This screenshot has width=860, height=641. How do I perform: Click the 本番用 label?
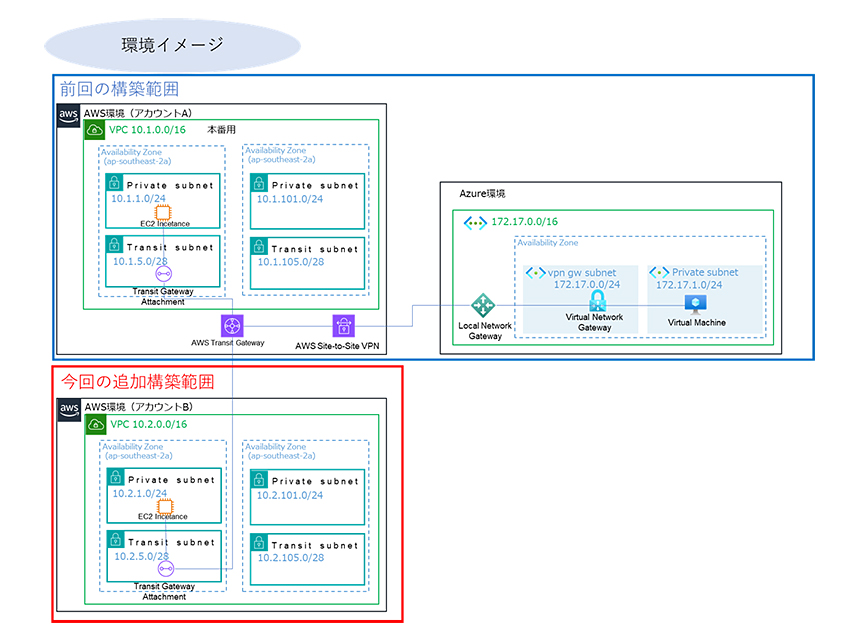221,129
